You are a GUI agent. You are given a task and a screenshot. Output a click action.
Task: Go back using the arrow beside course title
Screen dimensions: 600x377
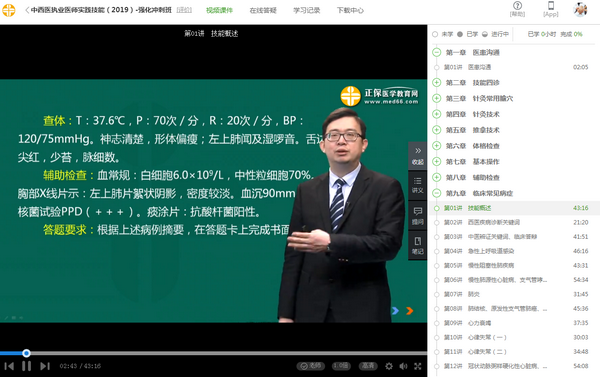pyautogui.click(x=27, y=10)
